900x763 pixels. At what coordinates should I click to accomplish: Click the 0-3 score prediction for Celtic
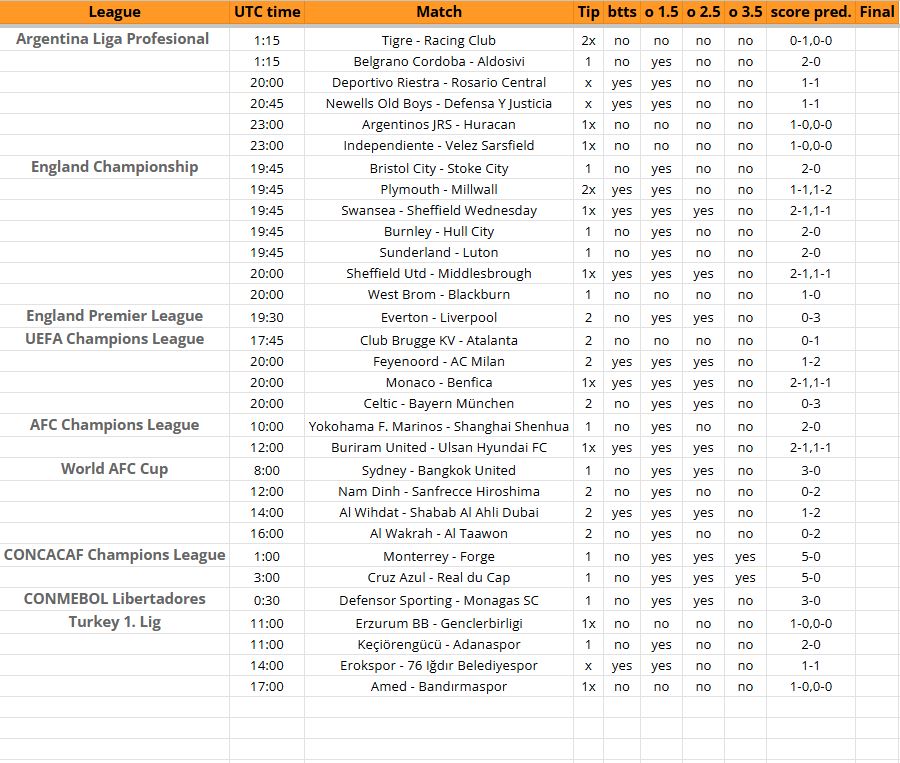pyautogui.click(x=810, y=404)
